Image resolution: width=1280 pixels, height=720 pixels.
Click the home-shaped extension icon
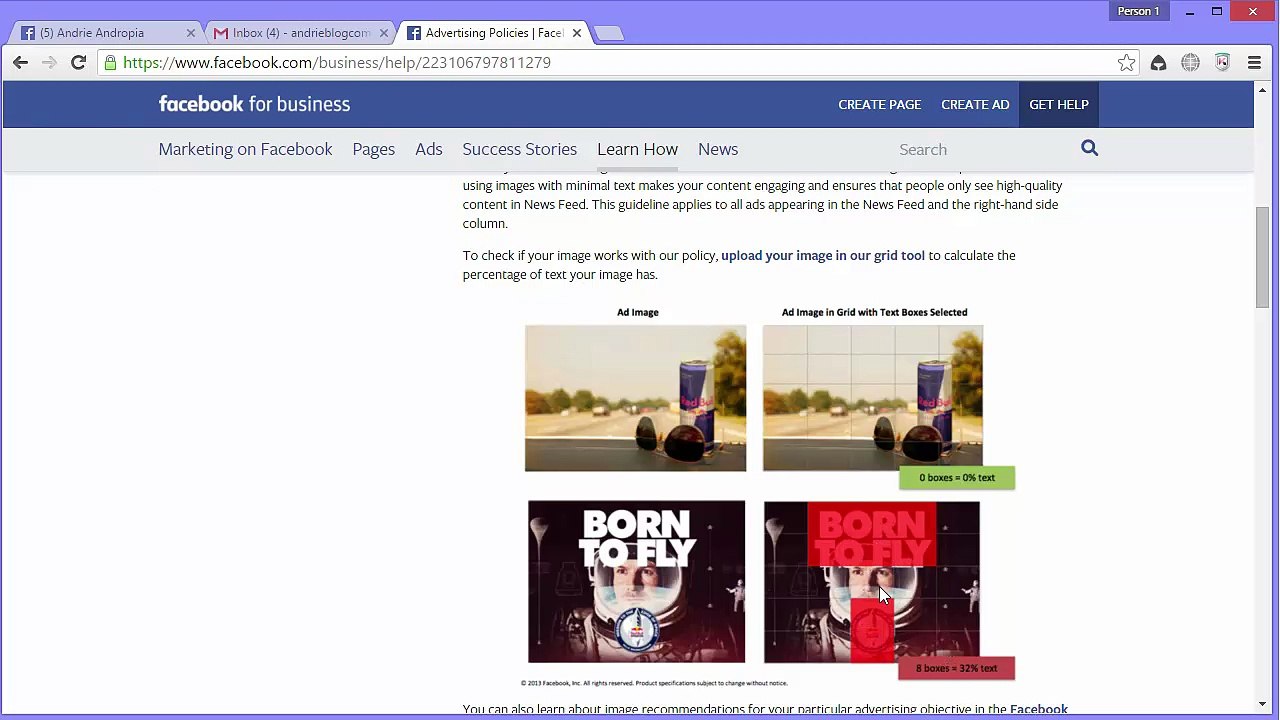(x=1158, y=63)
